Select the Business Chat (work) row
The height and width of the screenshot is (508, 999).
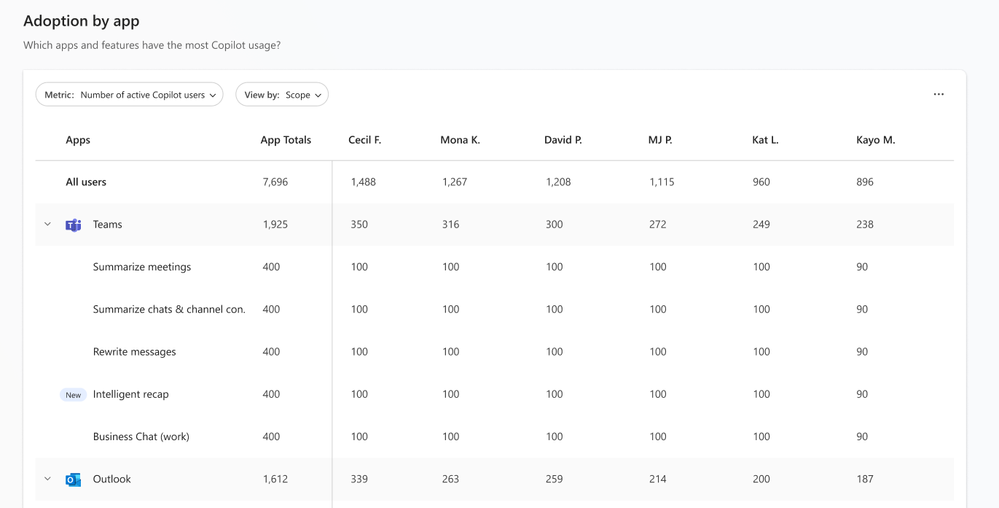[494, 437]
